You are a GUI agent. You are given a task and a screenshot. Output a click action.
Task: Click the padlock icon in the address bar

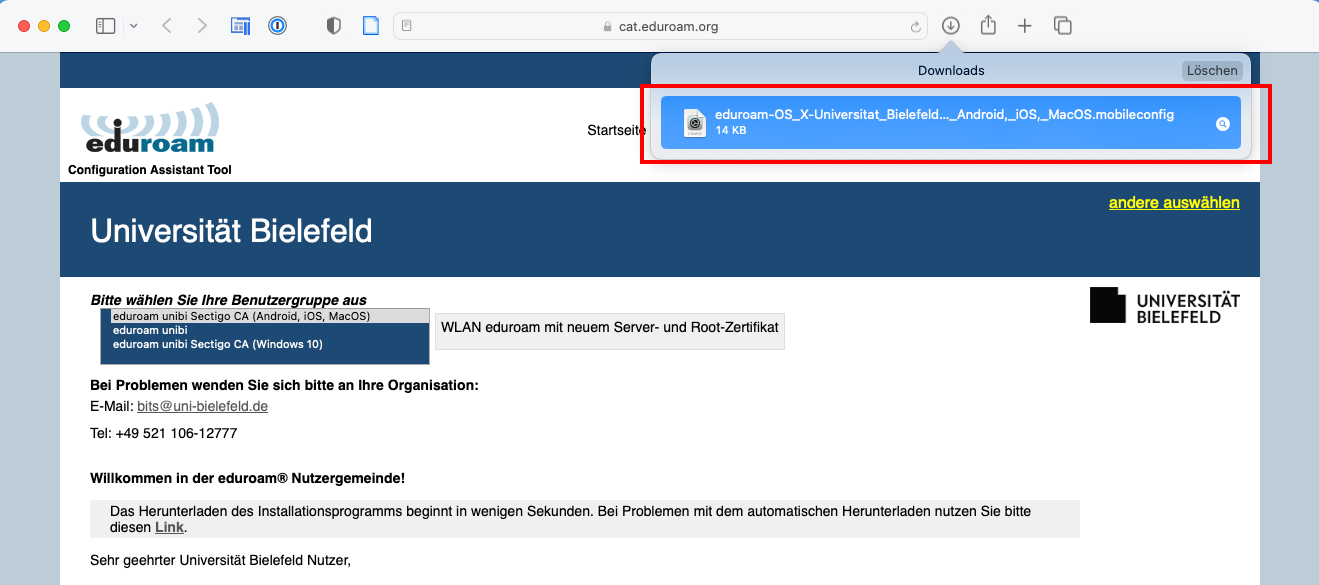point(608,27)
